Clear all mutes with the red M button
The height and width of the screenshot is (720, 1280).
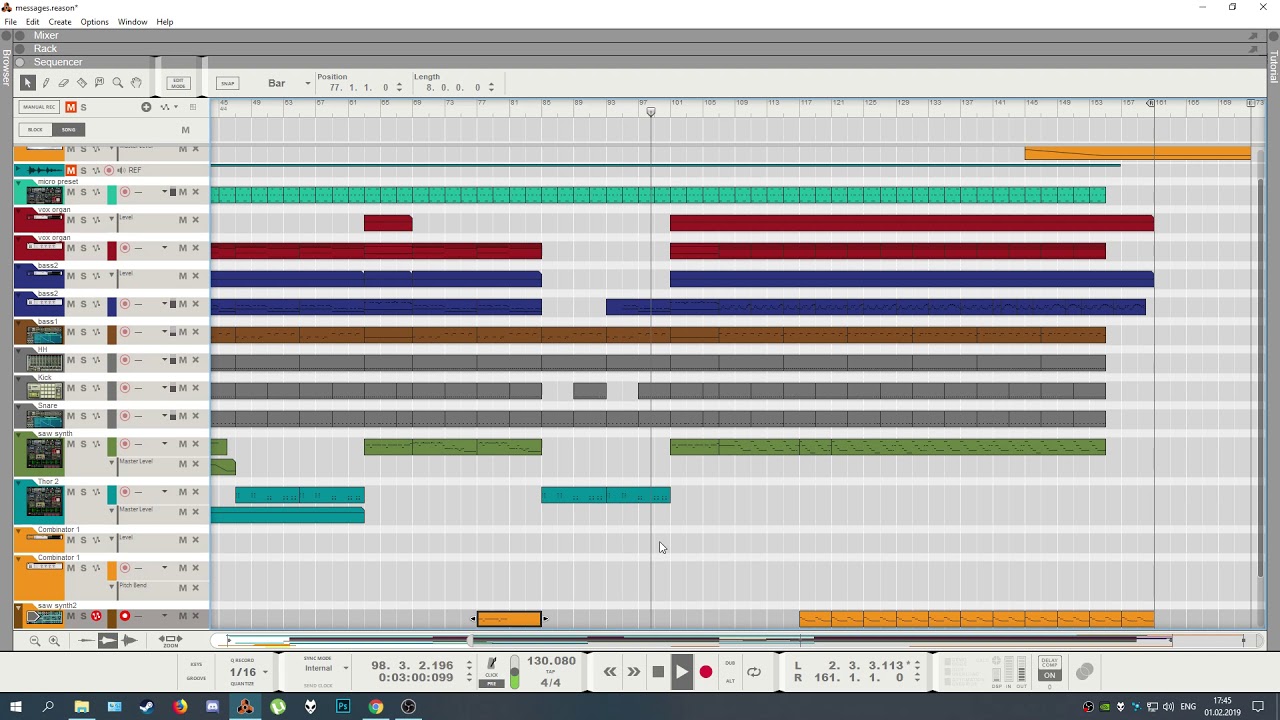click(x=70, y=107)
